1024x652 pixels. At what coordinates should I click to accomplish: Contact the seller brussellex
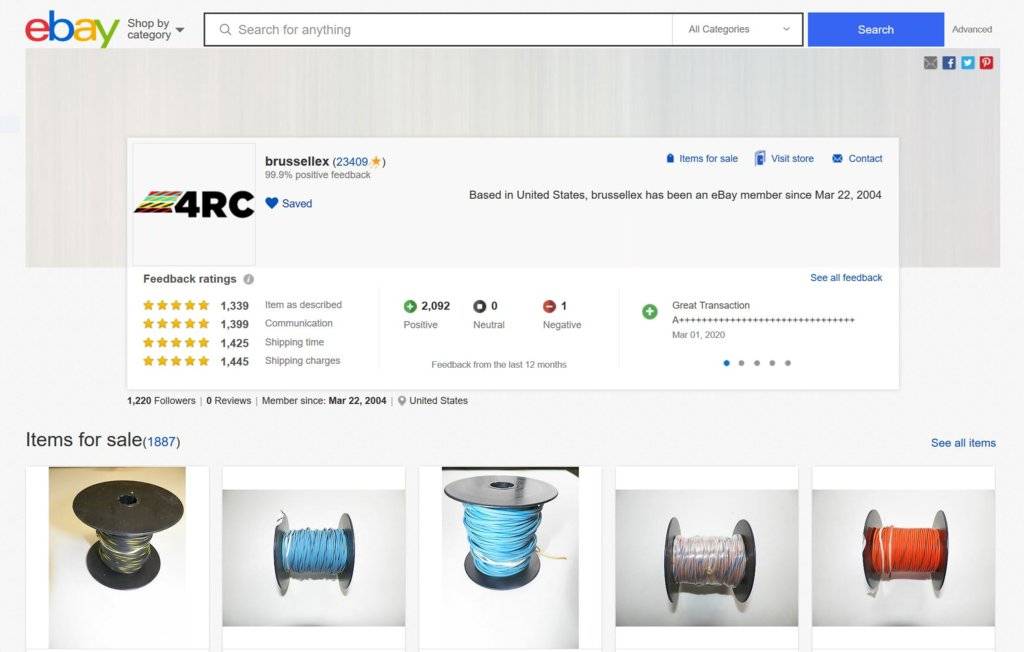(x=857, y=158)
